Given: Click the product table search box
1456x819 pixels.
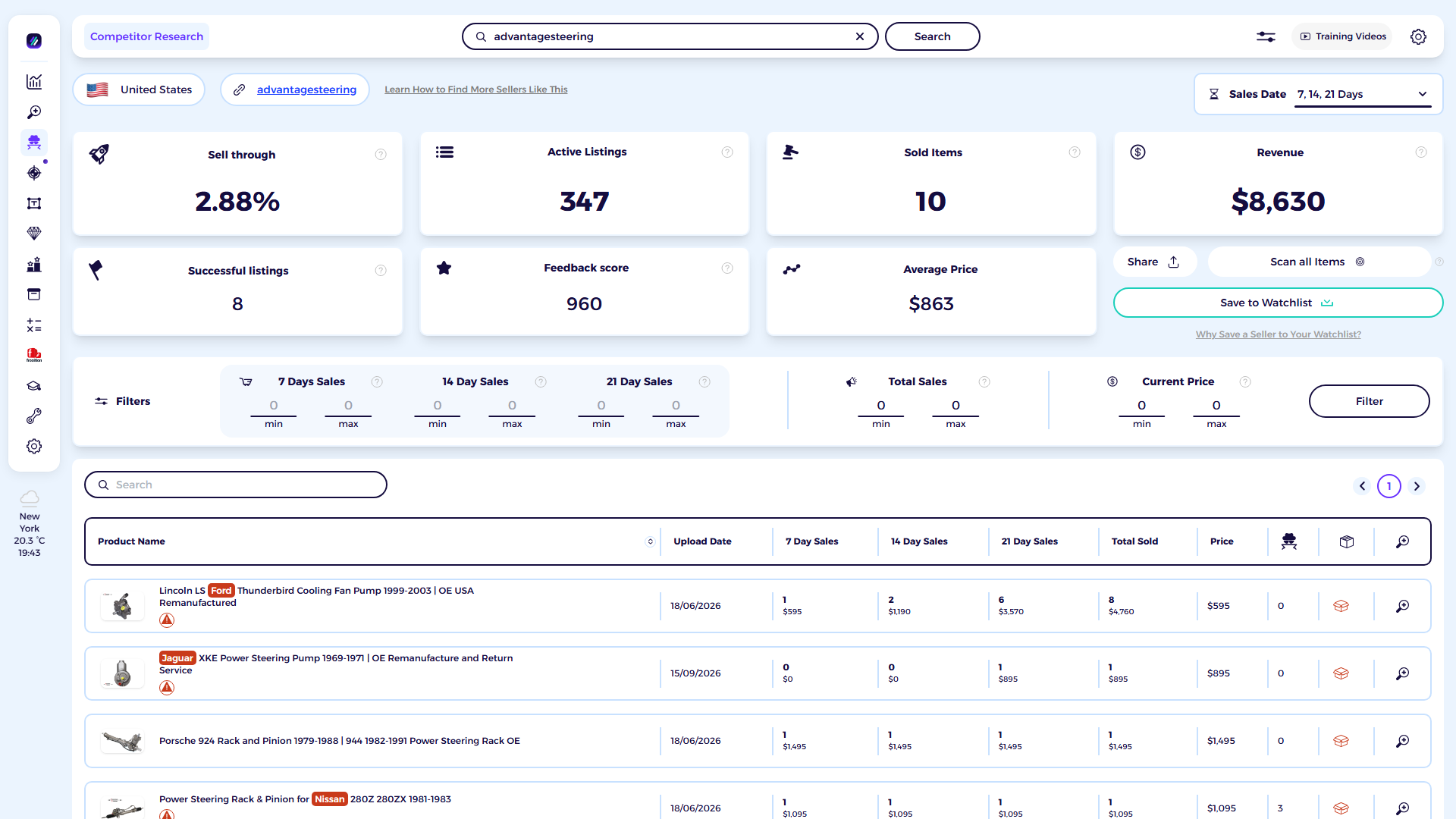Looking at the screenshot, I should click(x=236, y=485).
